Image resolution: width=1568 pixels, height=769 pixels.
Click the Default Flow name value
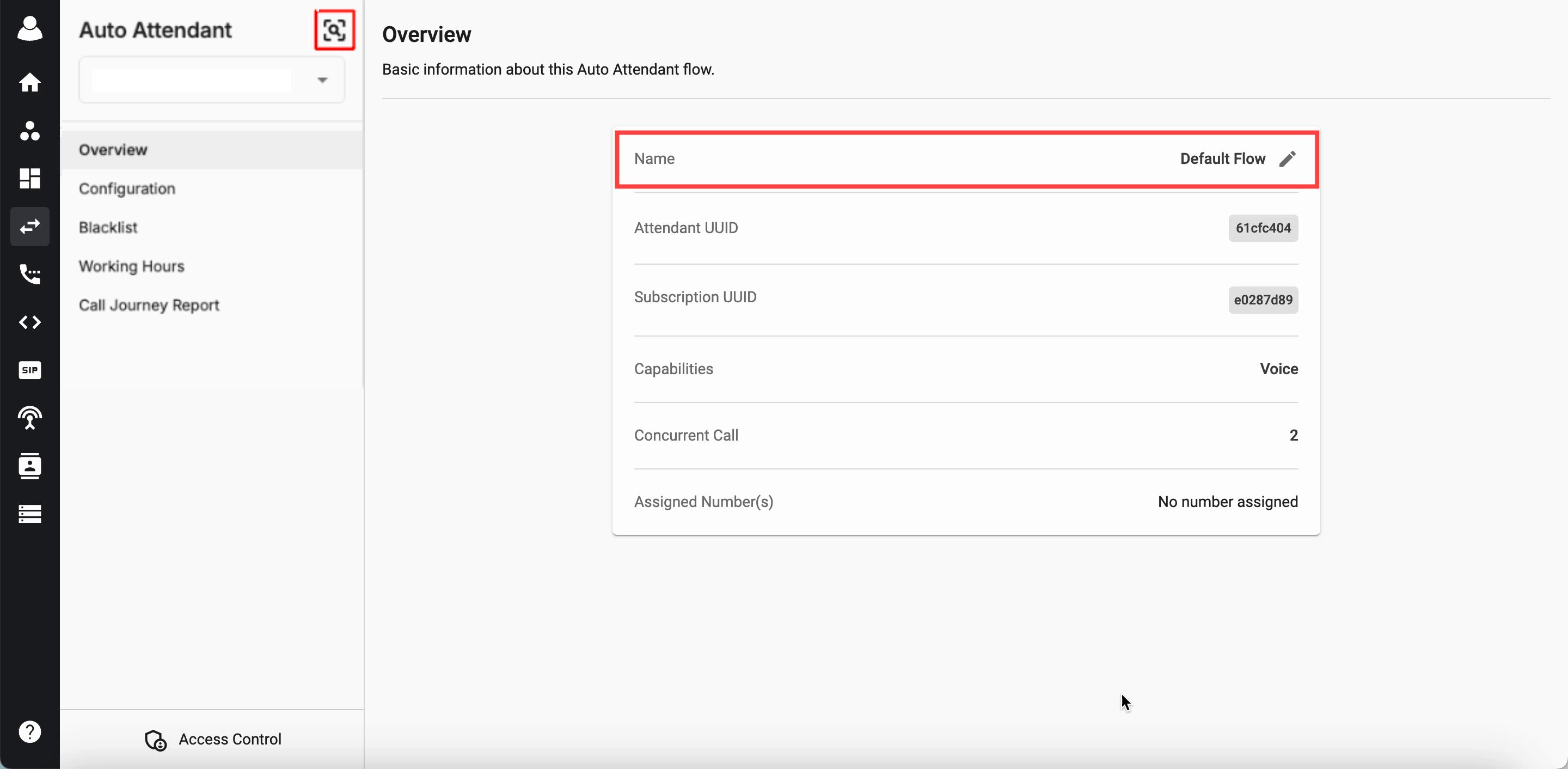tap(1222, 159)
